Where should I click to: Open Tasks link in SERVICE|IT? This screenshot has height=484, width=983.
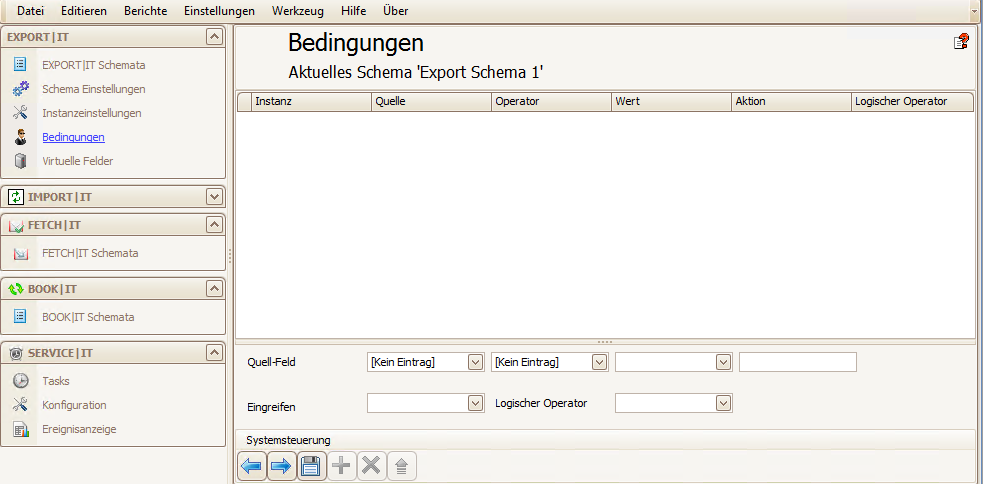click(x=56, y=381)
